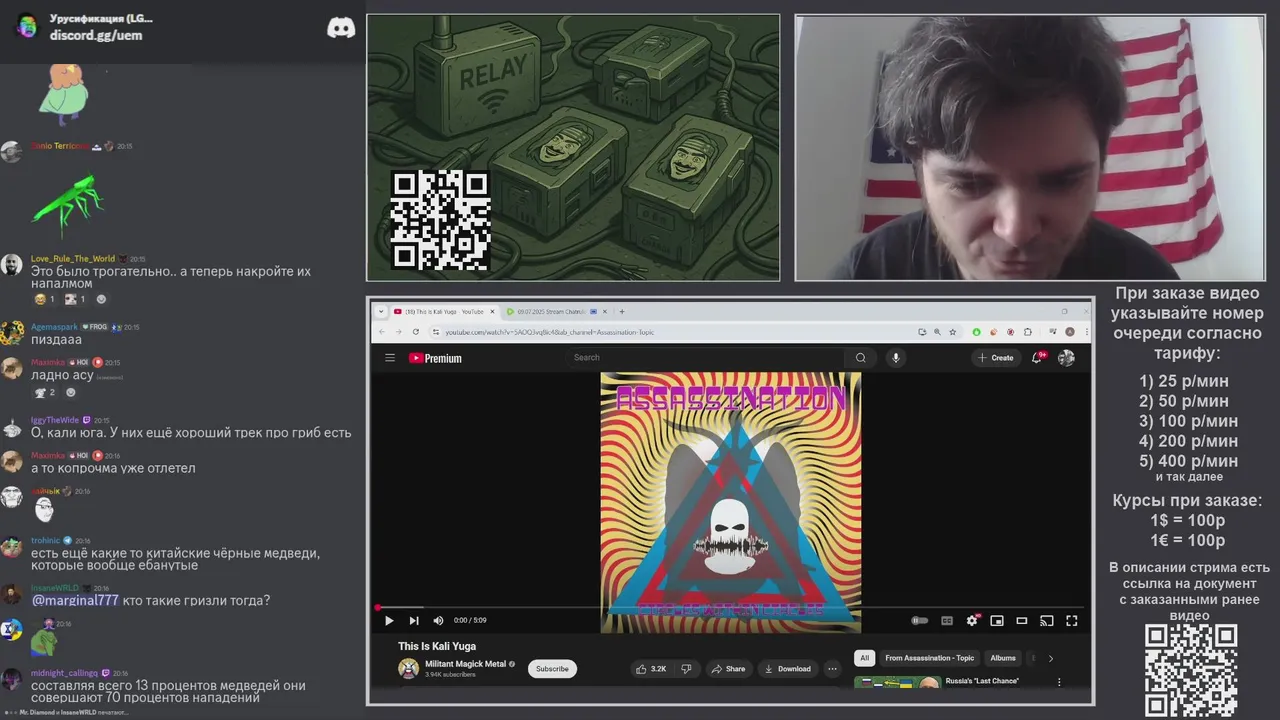The image size is (1280, 720).
Task: Click the QR code under price list
Action: coord(1190,671)
